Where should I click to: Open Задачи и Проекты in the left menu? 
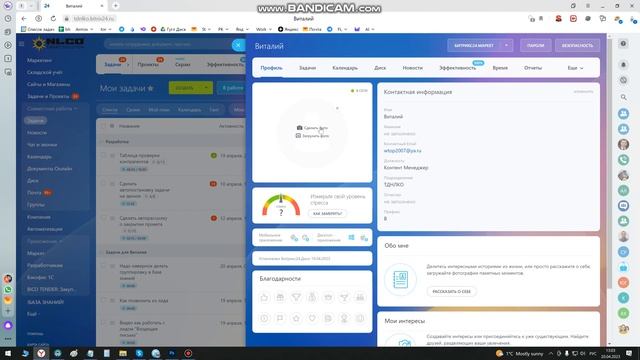(48, 96)
